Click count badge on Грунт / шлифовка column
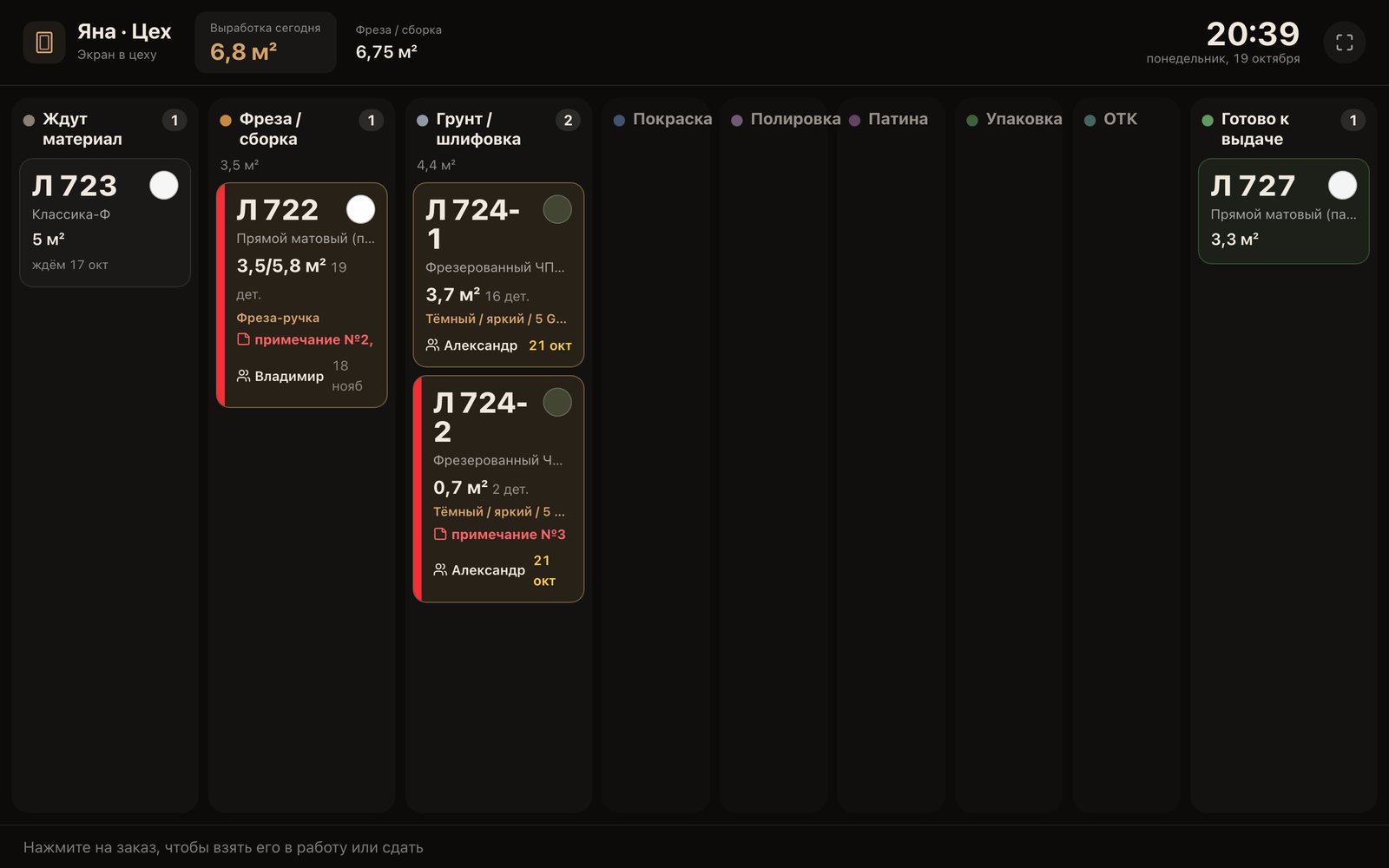The height and width of the screenshot is (868, 1389). (x=568, y=120)
